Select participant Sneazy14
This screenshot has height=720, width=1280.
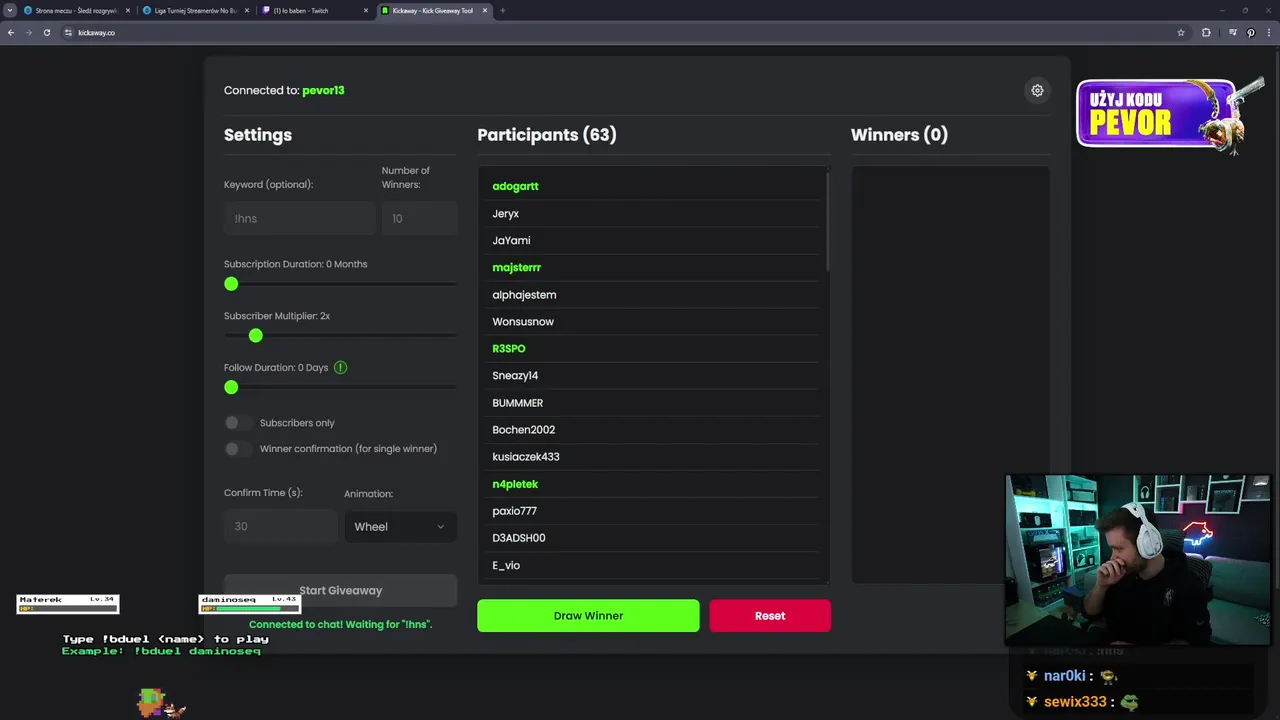[x=515, y=375]
